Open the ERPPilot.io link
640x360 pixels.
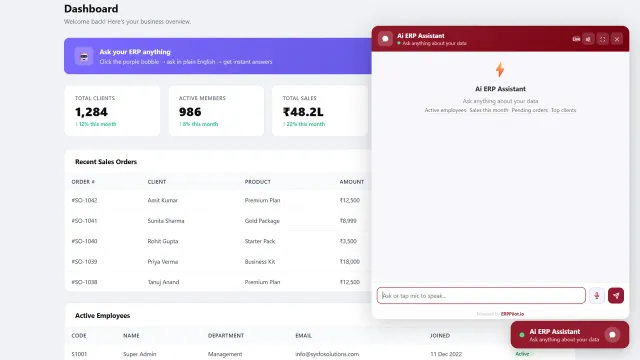tap(512, 314)
